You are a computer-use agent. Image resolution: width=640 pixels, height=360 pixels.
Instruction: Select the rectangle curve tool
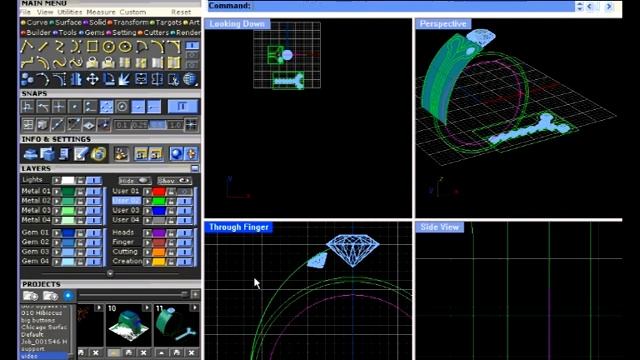[x=92, y=47]
